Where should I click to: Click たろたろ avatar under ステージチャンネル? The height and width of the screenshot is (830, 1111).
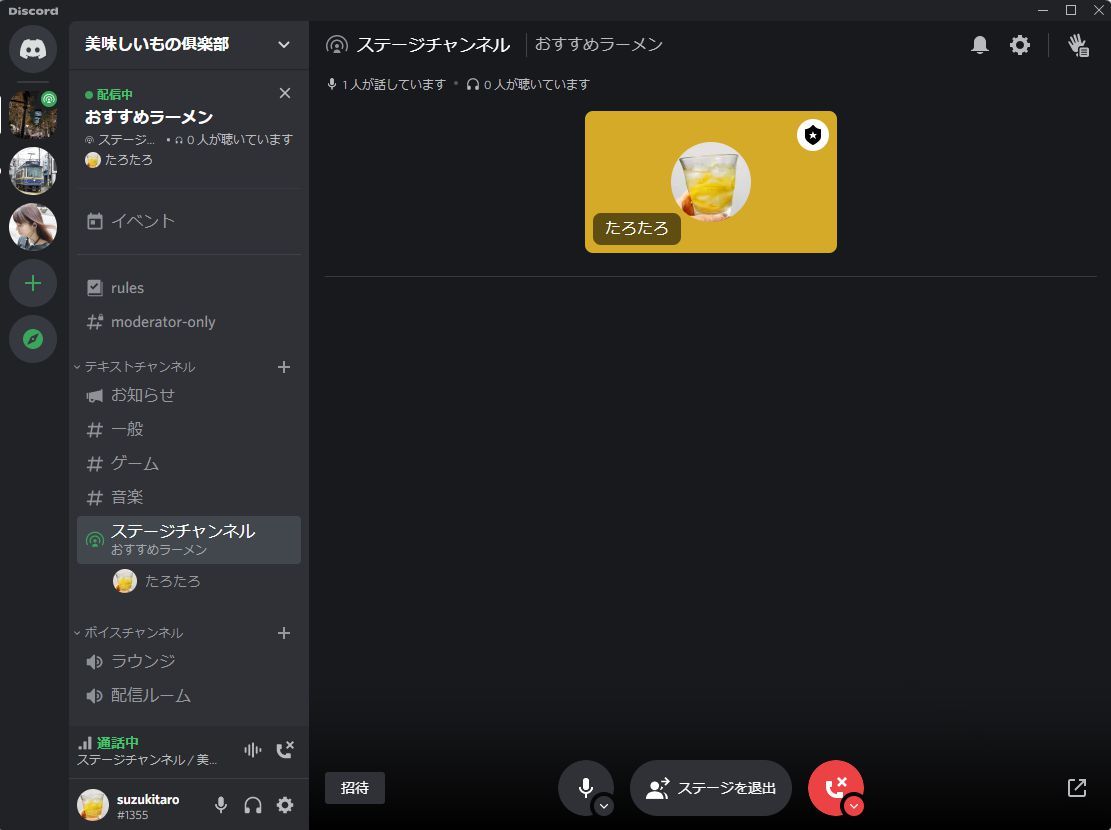125,581
